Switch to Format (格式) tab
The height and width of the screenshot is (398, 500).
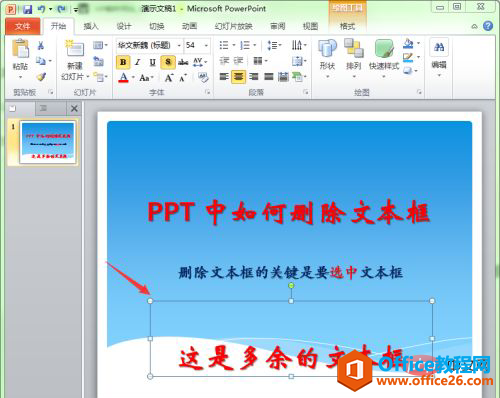click(x=347, y=26)
